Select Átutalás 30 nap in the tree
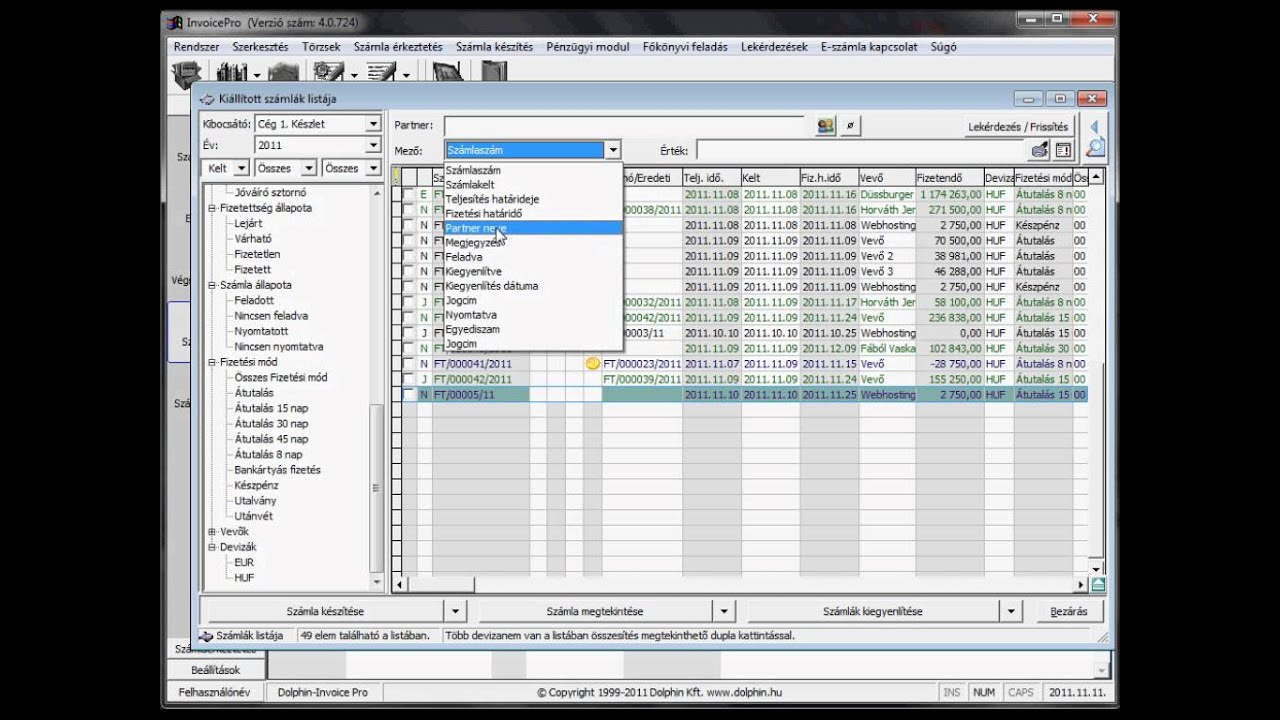The width and height of the screenshot is (1280, 720). (x=271, y=424)
